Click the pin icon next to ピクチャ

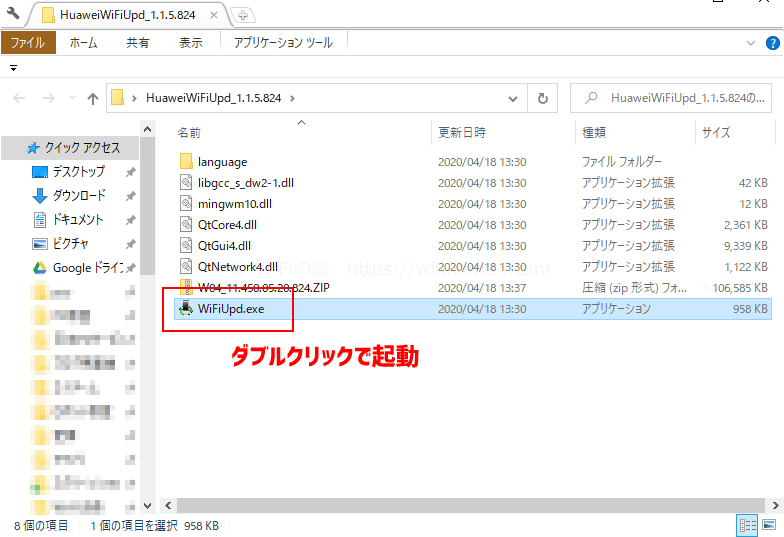click(130, 244)
